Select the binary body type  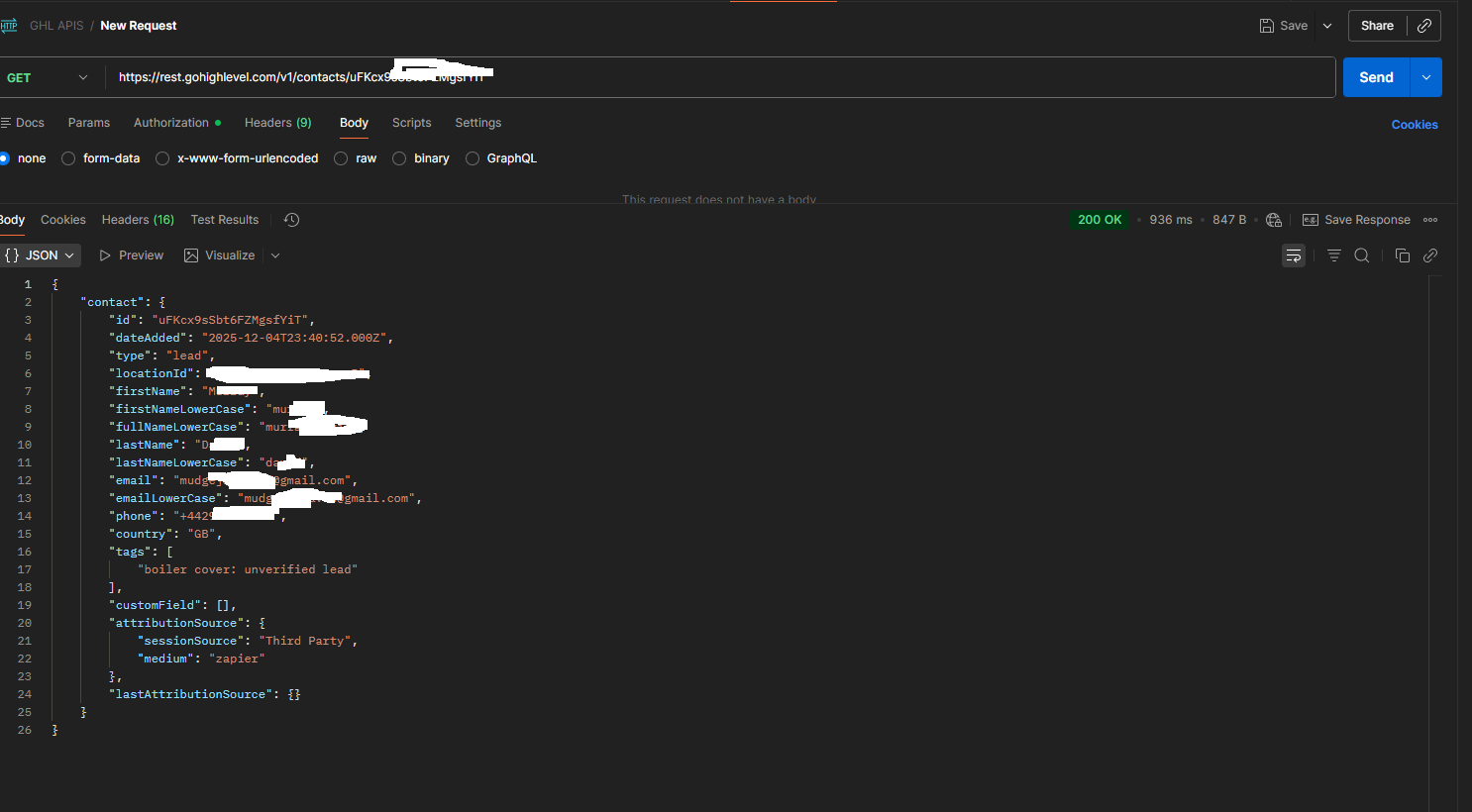pyautogui.click(x=421, y=158)
